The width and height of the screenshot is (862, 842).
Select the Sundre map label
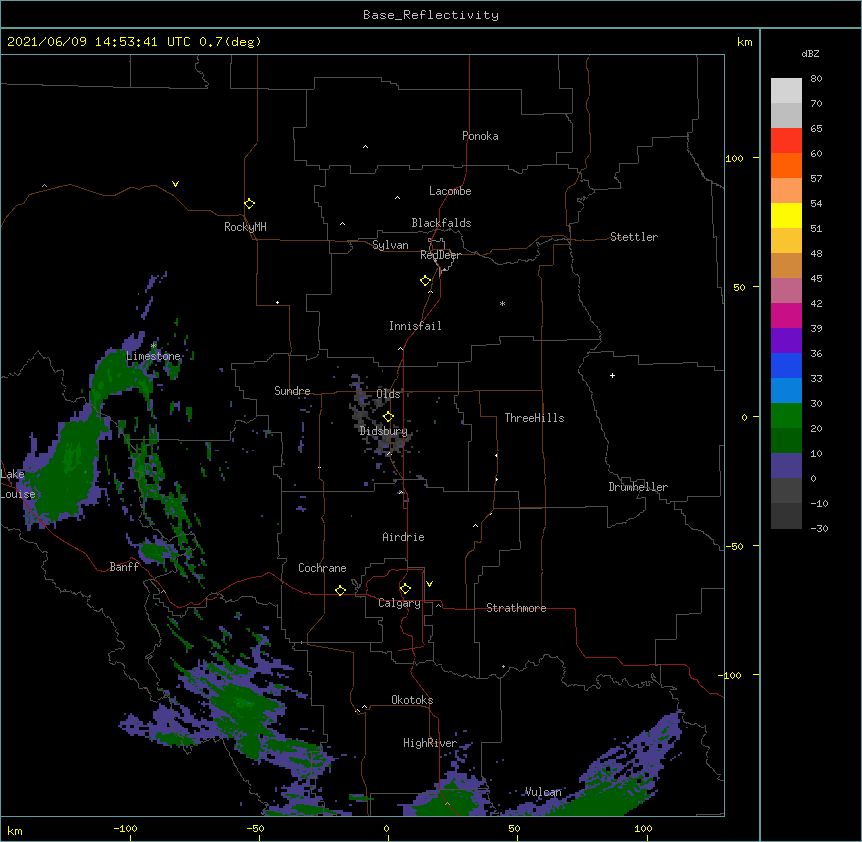coord(292,391)
